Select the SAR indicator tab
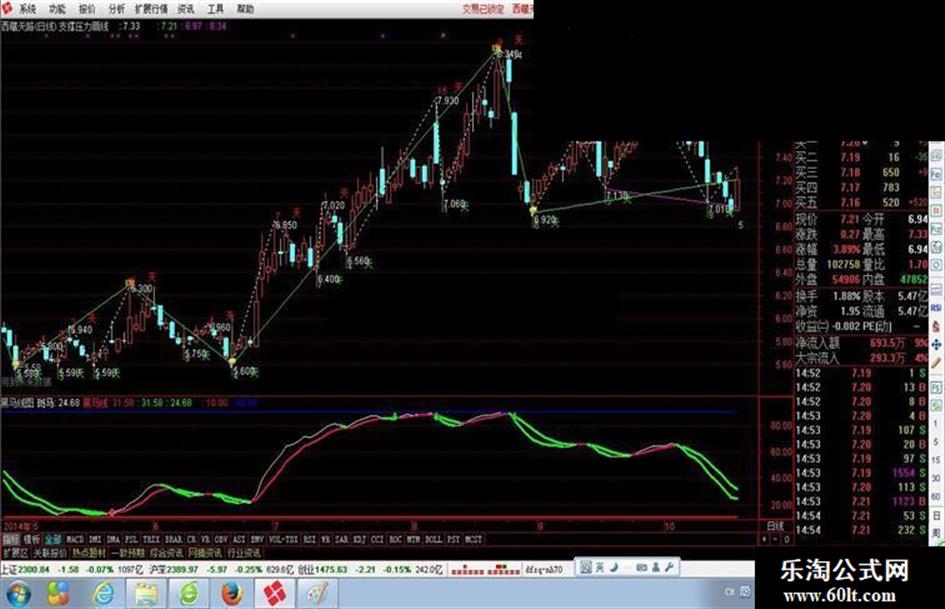945x609 pixels. pyautogui.click(x=342, y=540)
